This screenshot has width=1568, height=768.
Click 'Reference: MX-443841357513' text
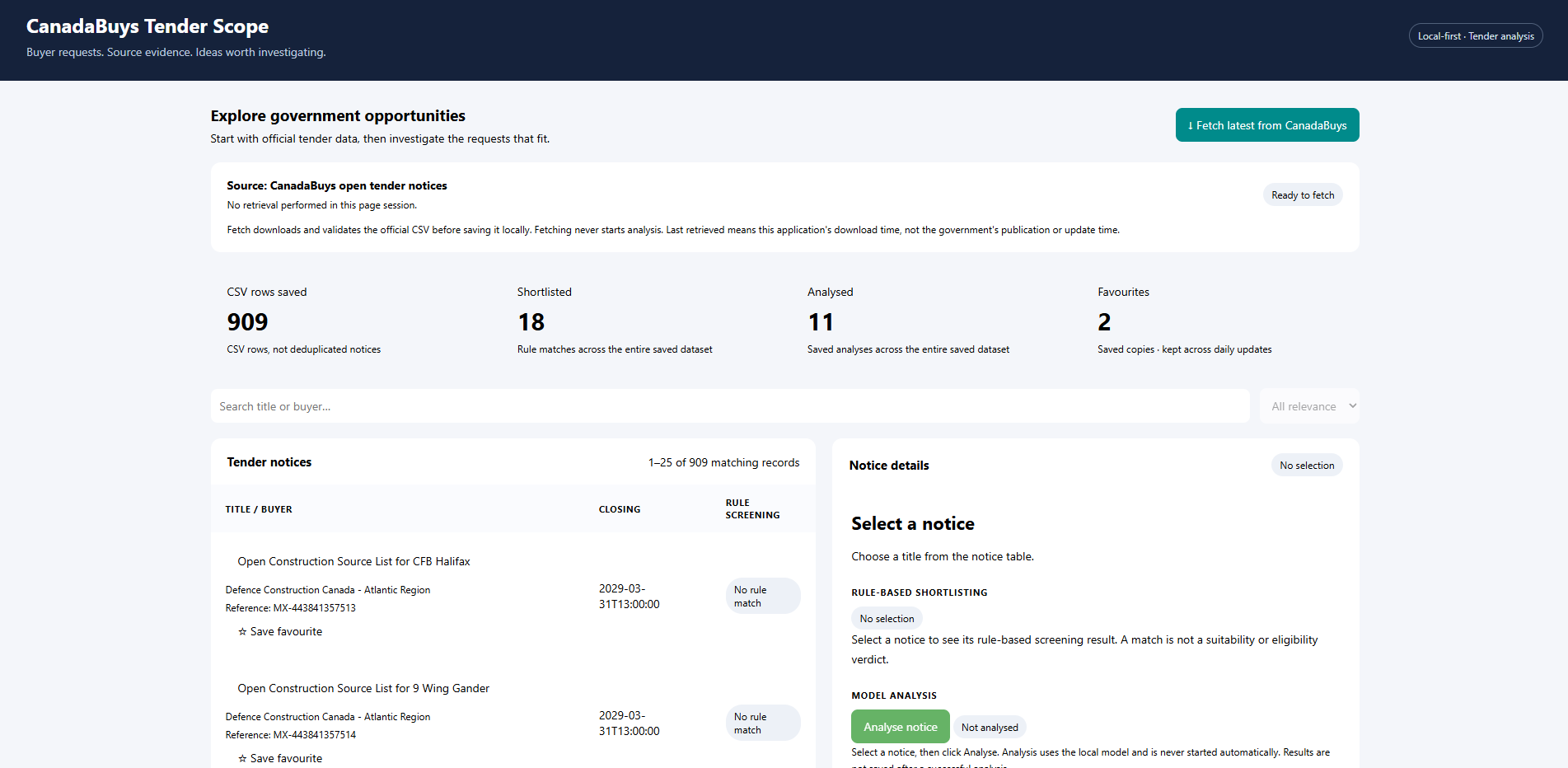click(x=291, y=608)
